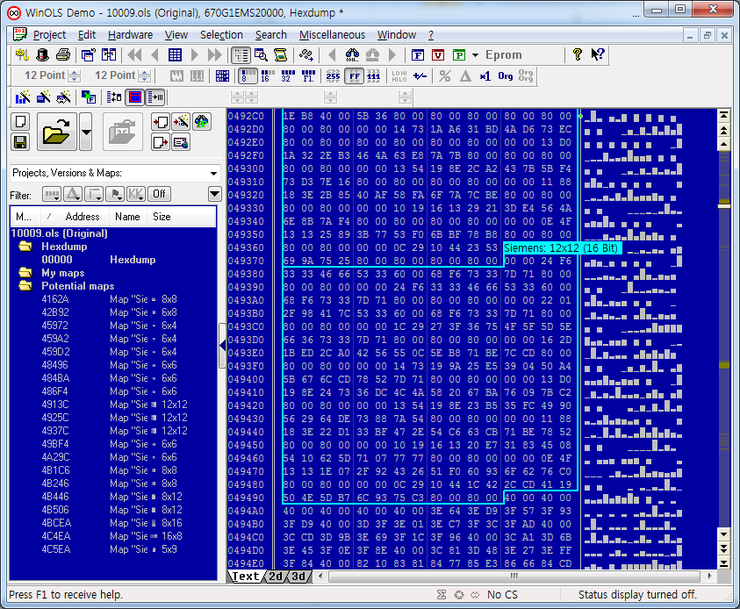Viewport: 740px width, 609px height.
Task: Toggle the 32 bit display mode
Action: 287,76
